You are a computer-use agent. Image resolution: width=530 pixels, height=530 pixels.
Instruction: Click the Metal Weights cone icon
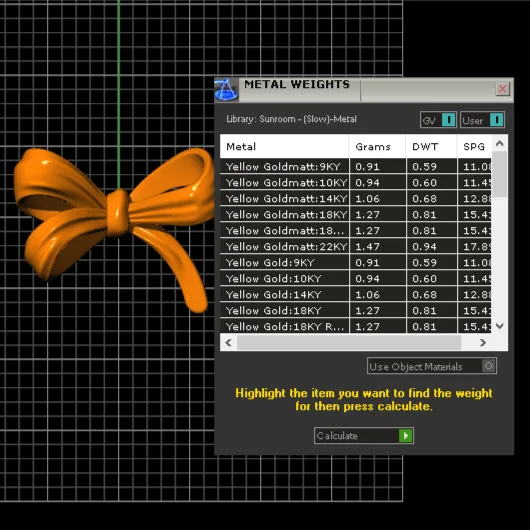[x=226, y=89]
